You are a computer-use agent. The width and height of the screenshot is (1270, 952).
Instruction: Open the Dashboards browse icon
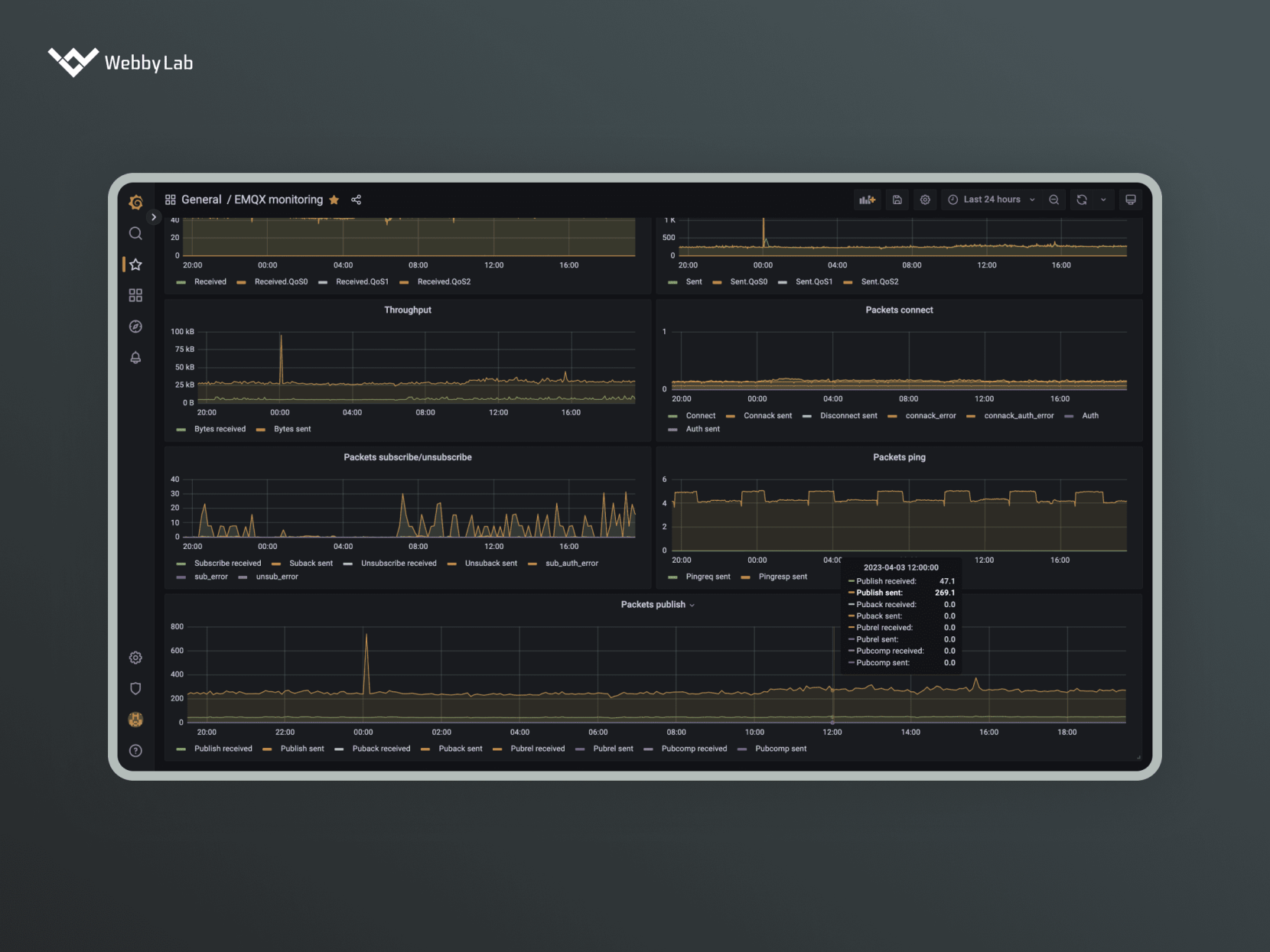(x=135, y=295)
